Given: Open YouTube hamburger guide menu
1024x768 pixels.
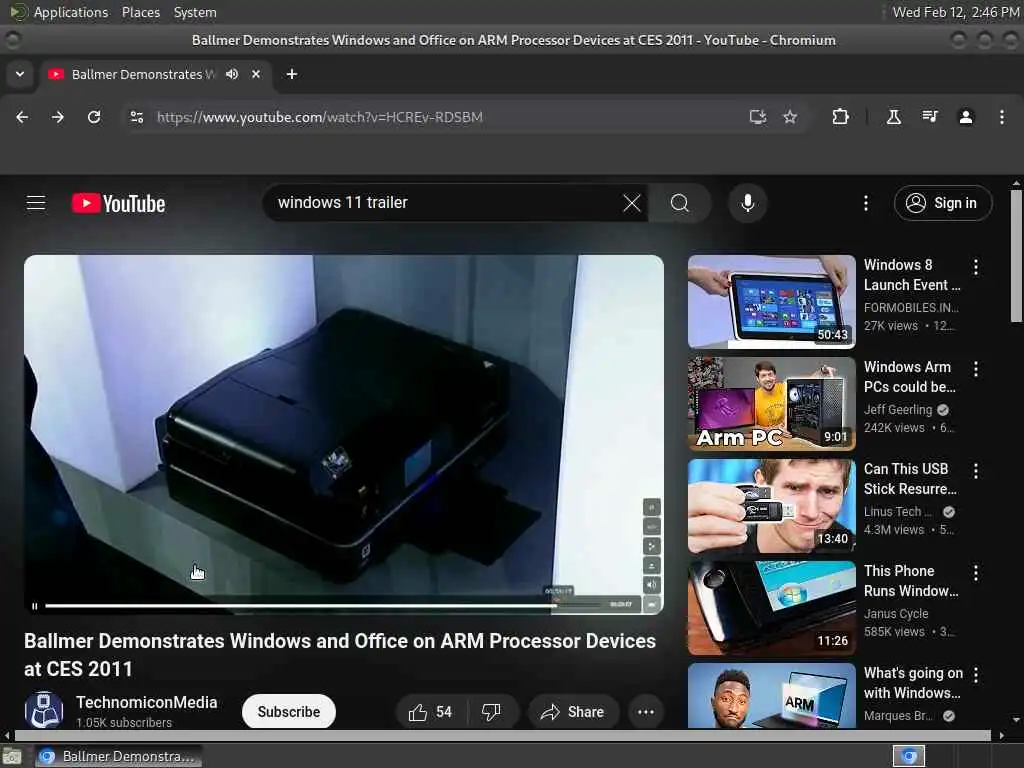Looking at the screenshot, I should 36,203.
